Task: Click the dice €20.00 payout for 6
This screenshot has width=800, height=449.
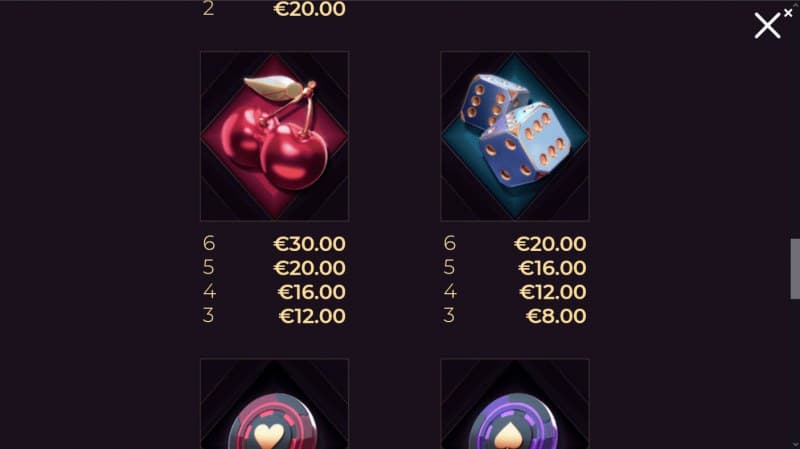Action: (x=550, y=244)
